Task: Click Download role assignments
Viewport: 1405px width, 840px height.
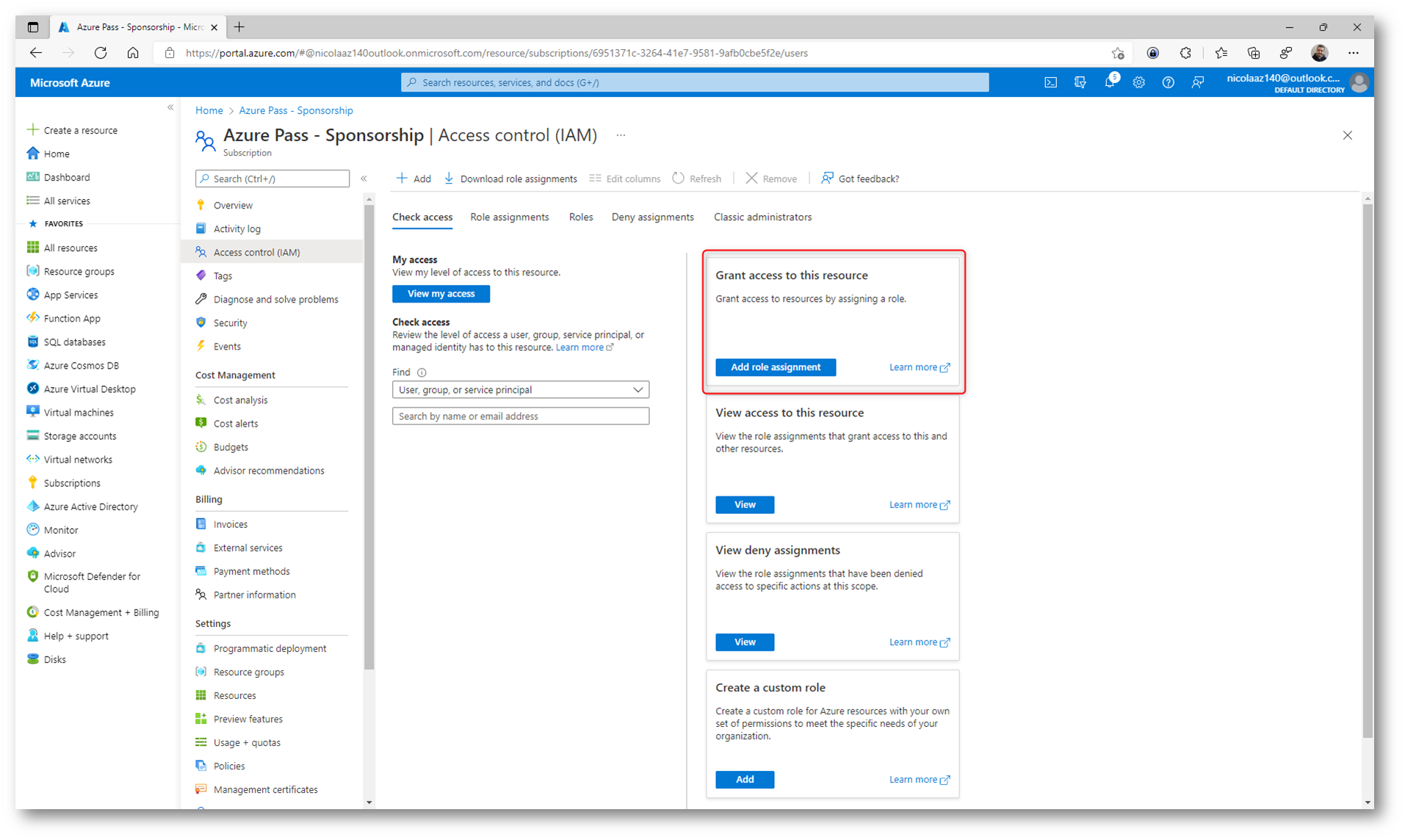Action: [x=510, y=178]
